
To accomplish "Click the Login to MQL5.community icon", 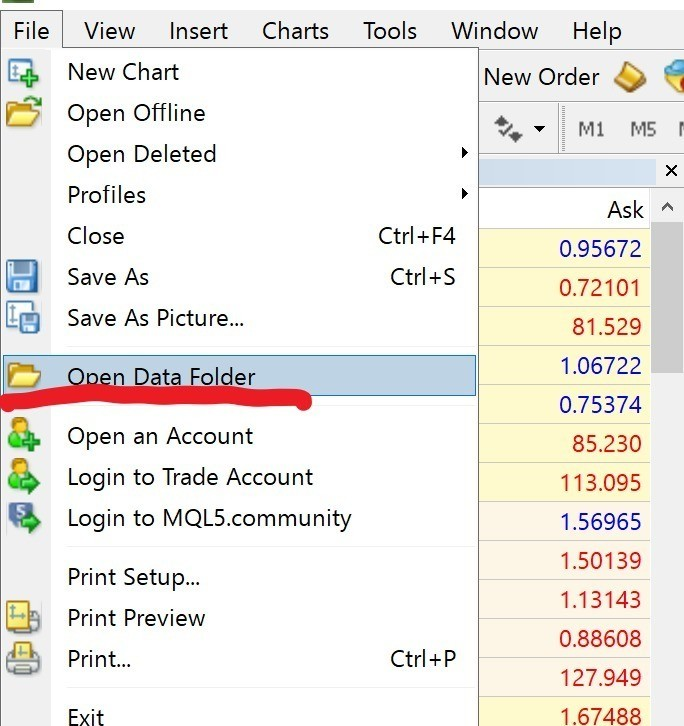I will click(22, 518).
